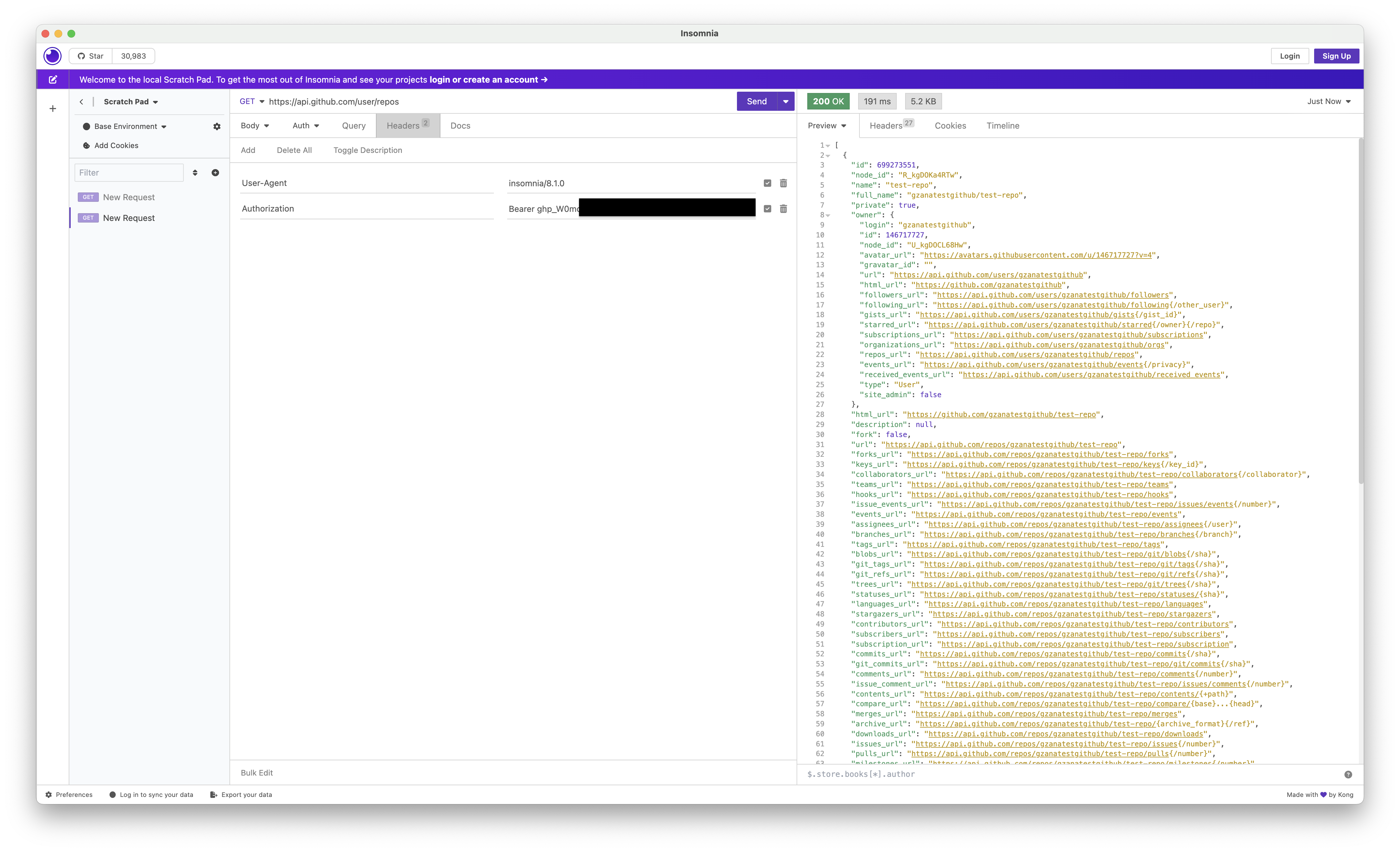Click the plus icon in left sidebar

53,109
